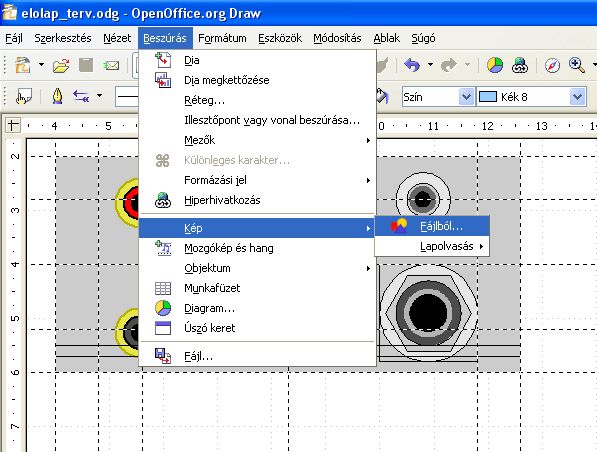Image resolution: width=597 pixels, height=452 pixels.
Task: Click the Zoom magnifier icon
Action: [576, 65]
